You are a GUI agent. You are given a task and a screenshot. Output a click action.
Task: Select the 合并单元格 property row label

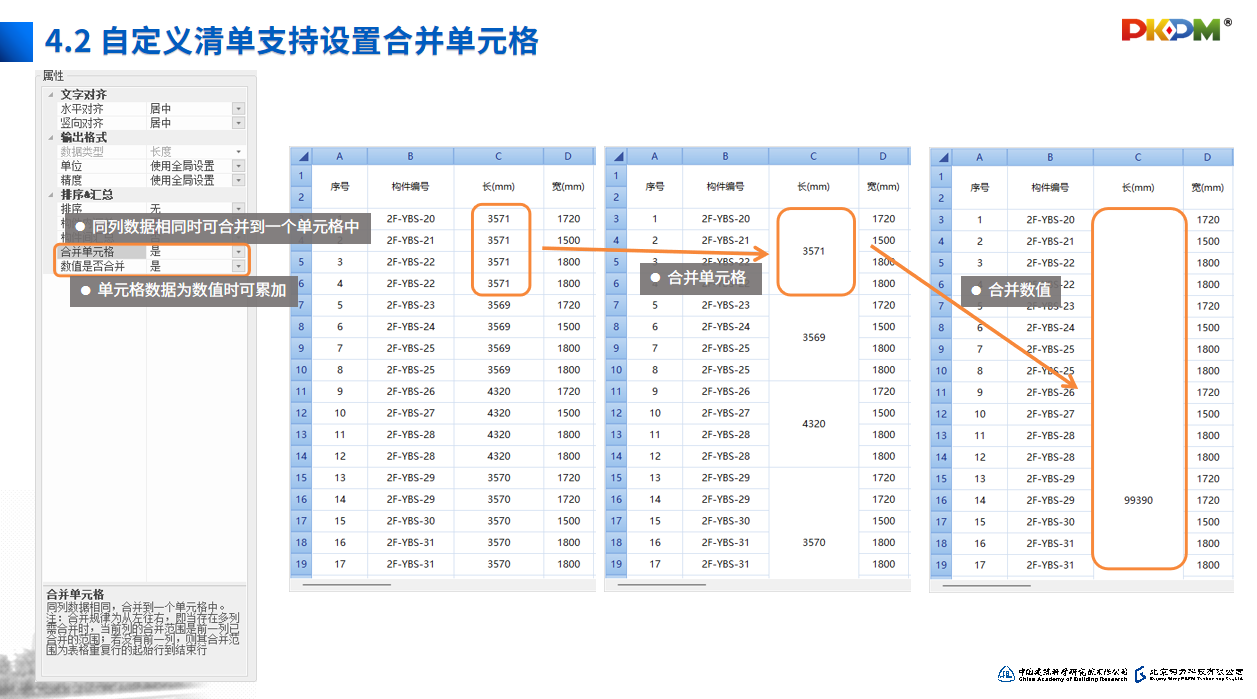click(87, 252)
